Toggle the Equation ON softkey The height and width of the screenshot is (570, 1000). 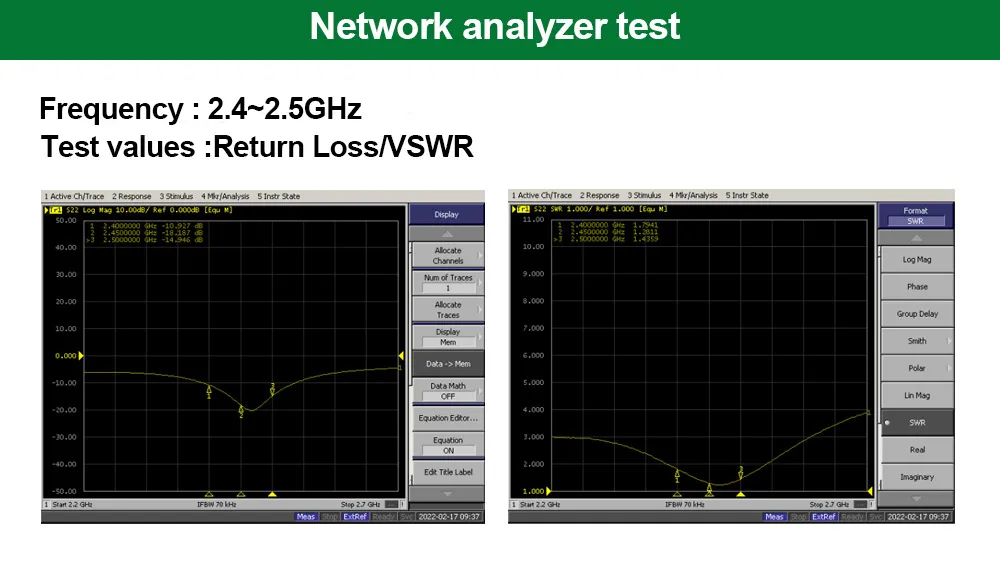pyautogui.click(x=447, y=445)
